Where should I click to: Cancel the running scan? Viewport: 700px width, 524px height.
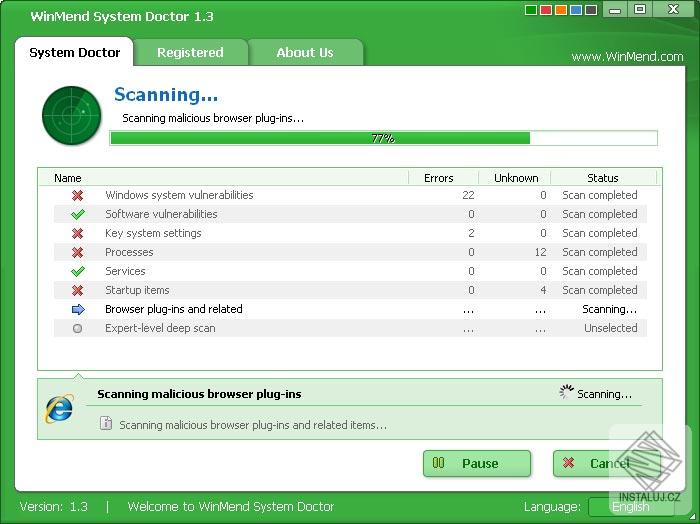click(x=607, y=463)
